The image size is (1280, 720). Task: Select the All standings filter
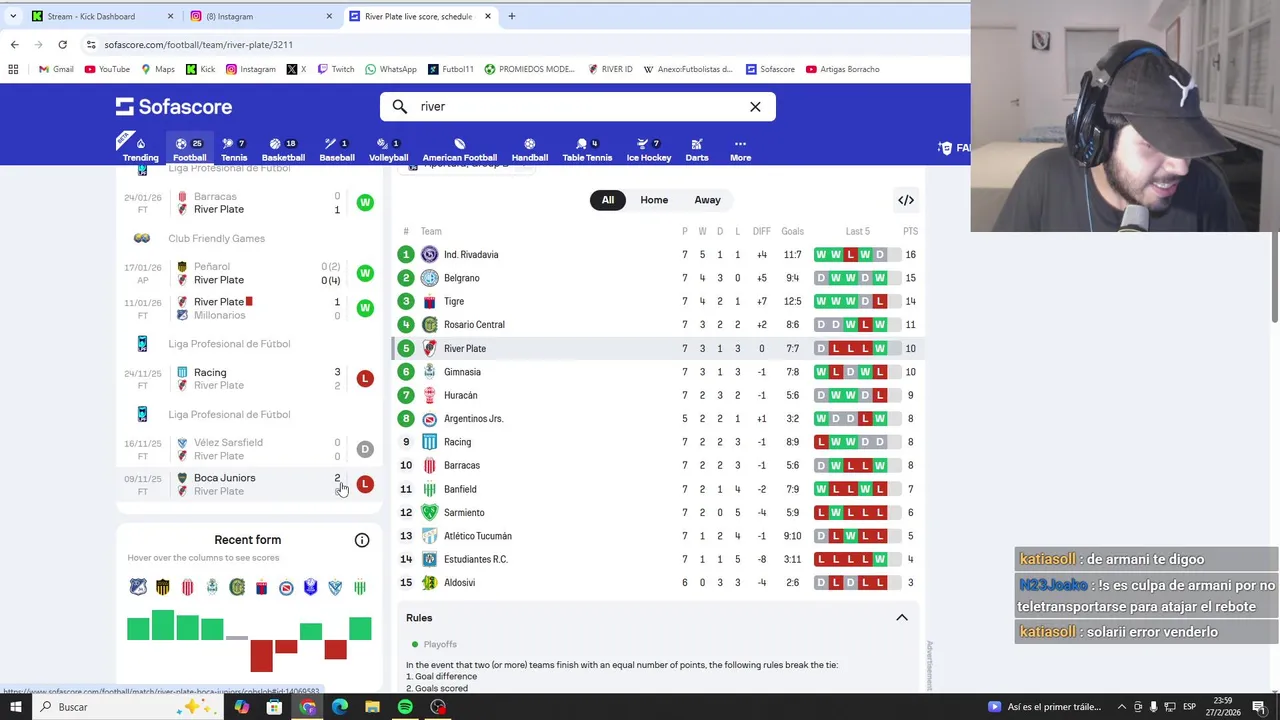point(607,200)
